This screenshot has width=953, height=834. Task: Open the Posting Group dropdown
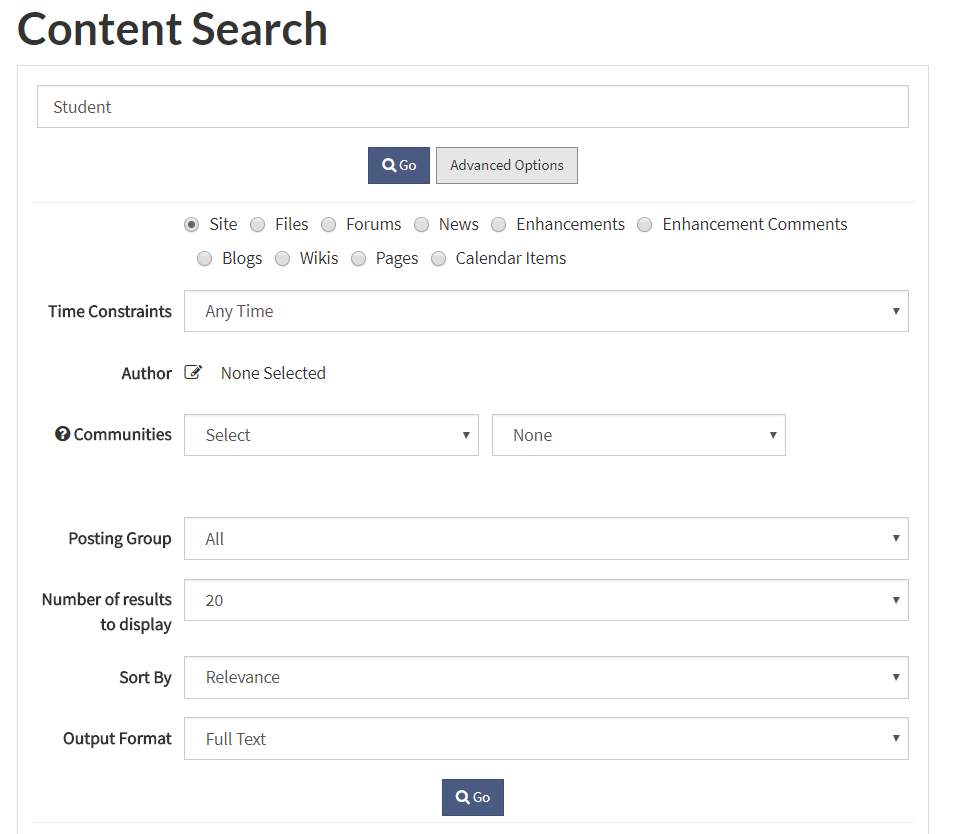tap(546, 539)
